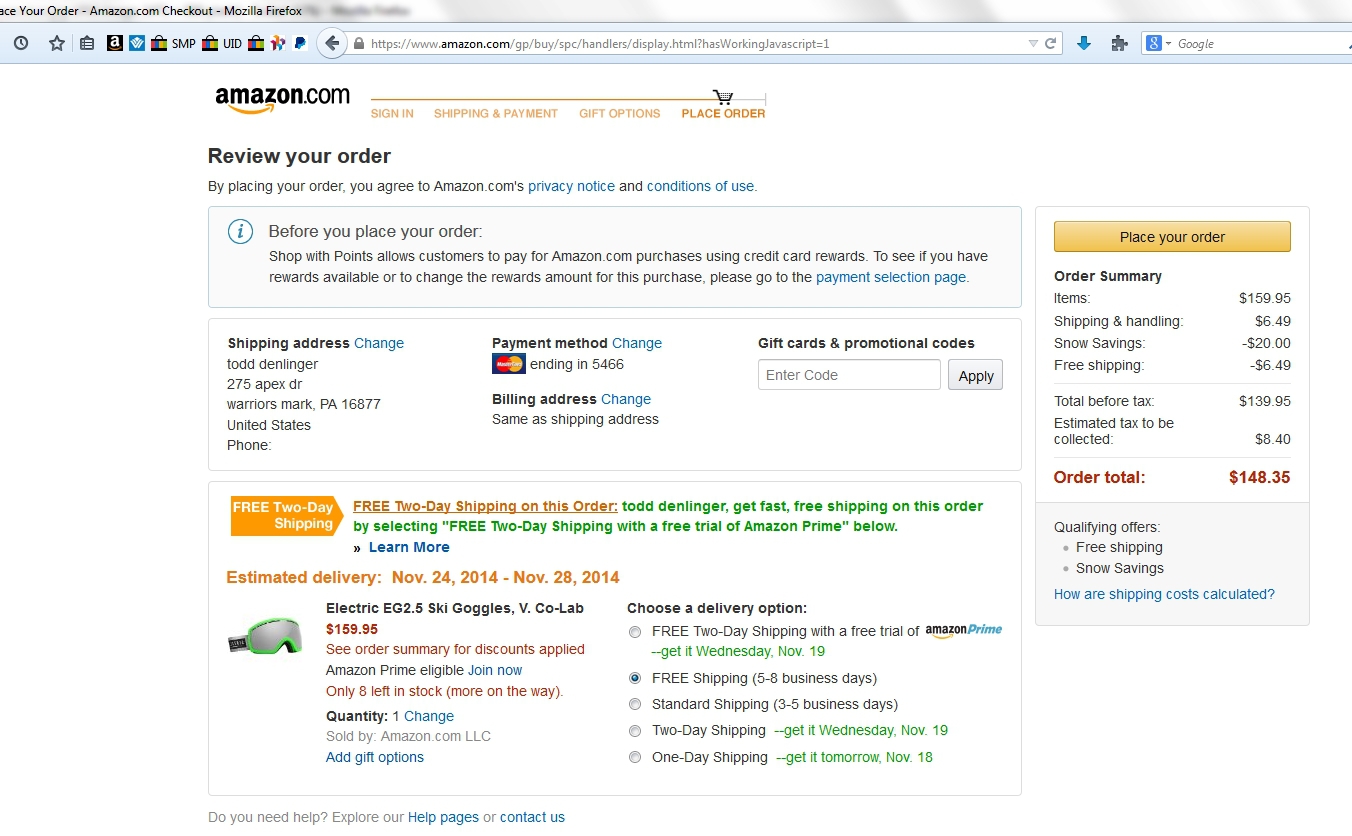Click the FREE Two-Day Shipping orange badge
The height and width of the screenshot is (836, 1352).
286,516
